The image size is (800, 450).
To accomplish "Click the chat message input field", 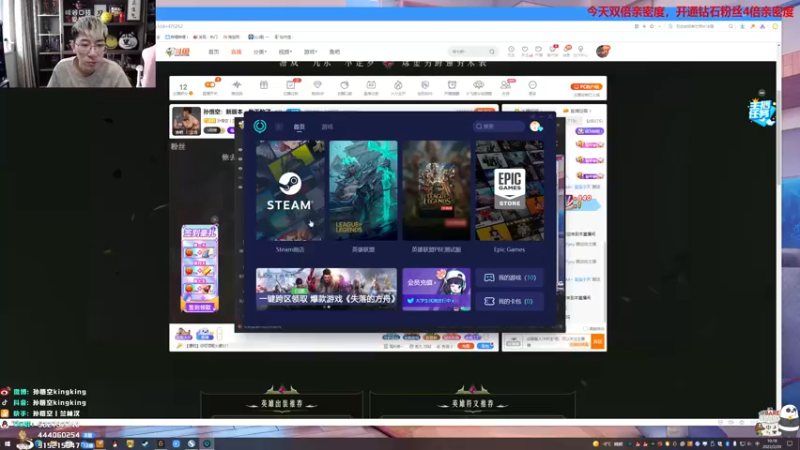I will coord(556,341).
